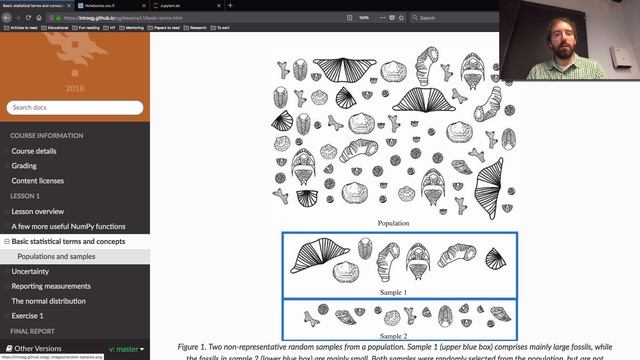This screenshot has height=360, width=640.
Task: Open a new browser tab
Action: tap(230, 5)
